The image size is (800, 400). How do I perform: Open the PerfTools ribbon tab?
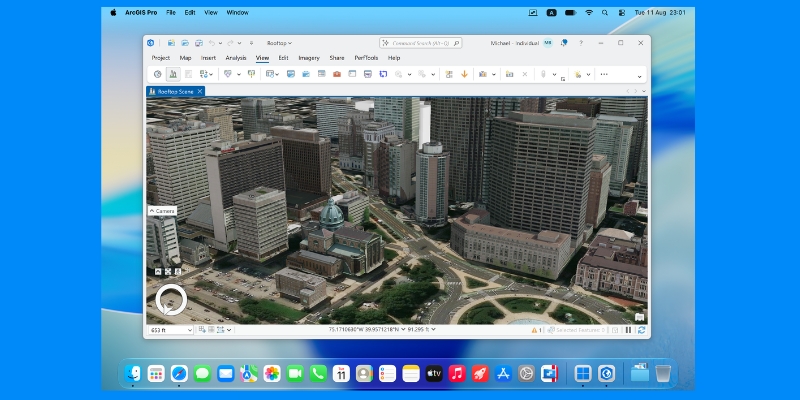pyautogui.click(x=366, y=58)
